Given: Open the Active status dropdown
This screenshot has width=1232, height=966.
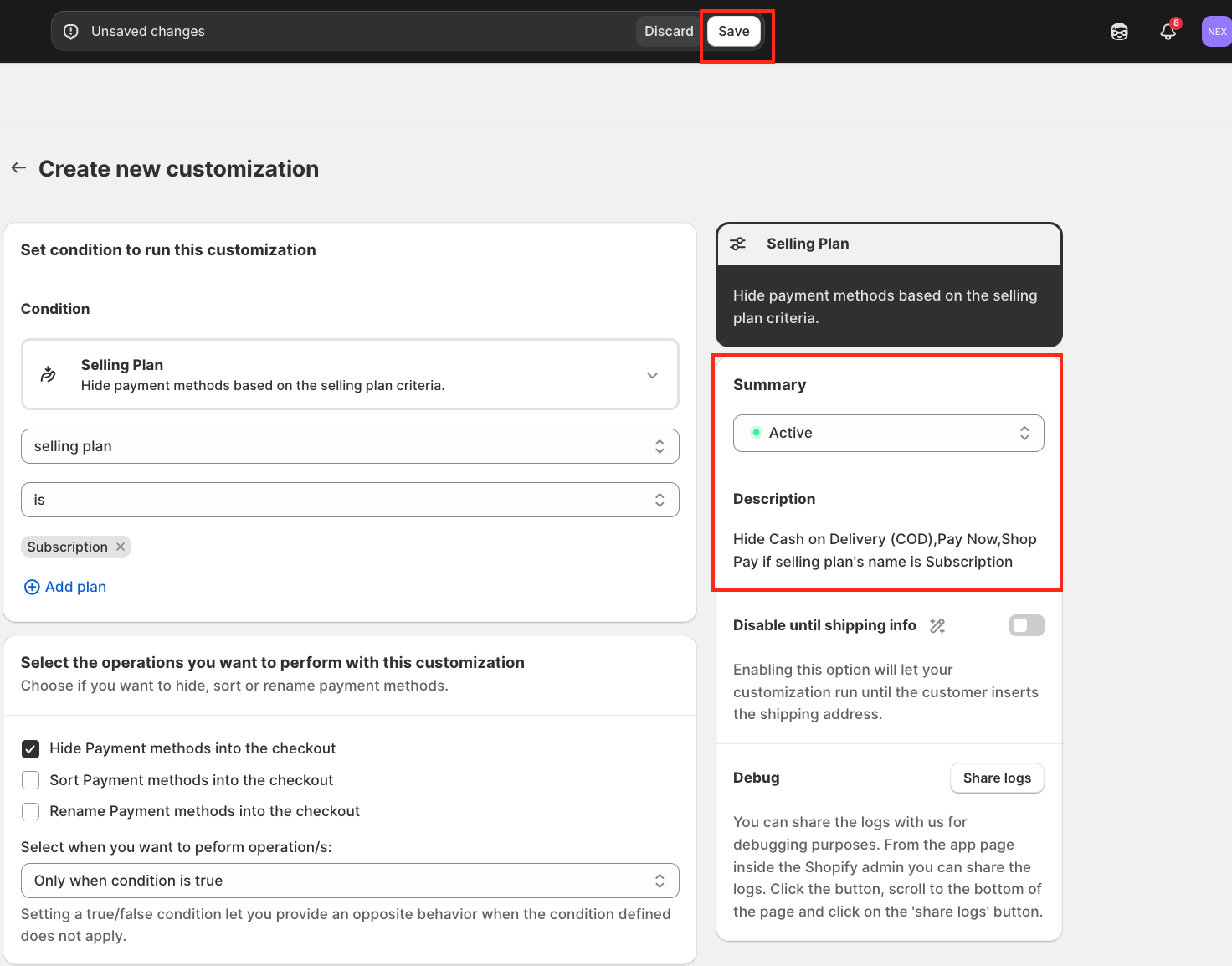Looking at the screenshot, I should click(x=888, y=433).
